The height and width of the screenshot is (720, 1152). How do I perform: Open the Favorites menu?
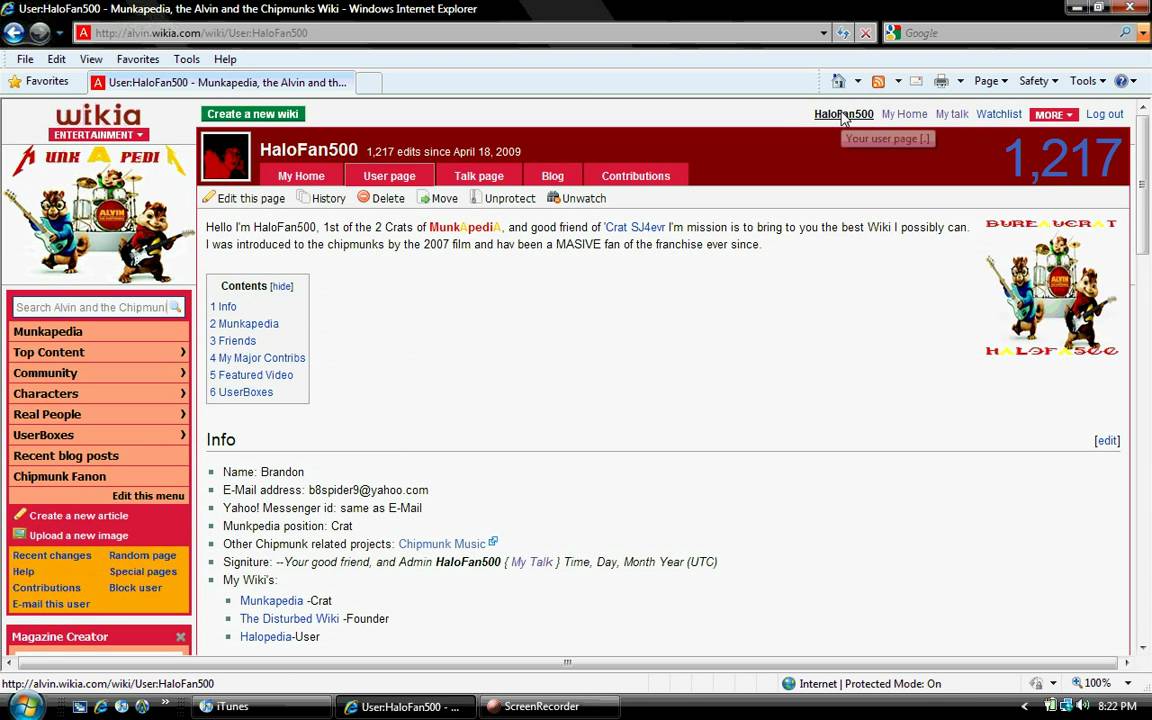pyautogui.click(x=138, y=59)
